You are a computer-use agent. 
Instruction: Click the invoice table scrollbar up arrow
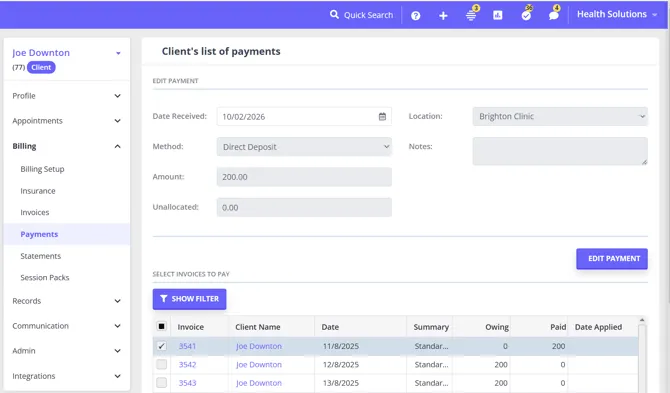(x=642, y=320)
